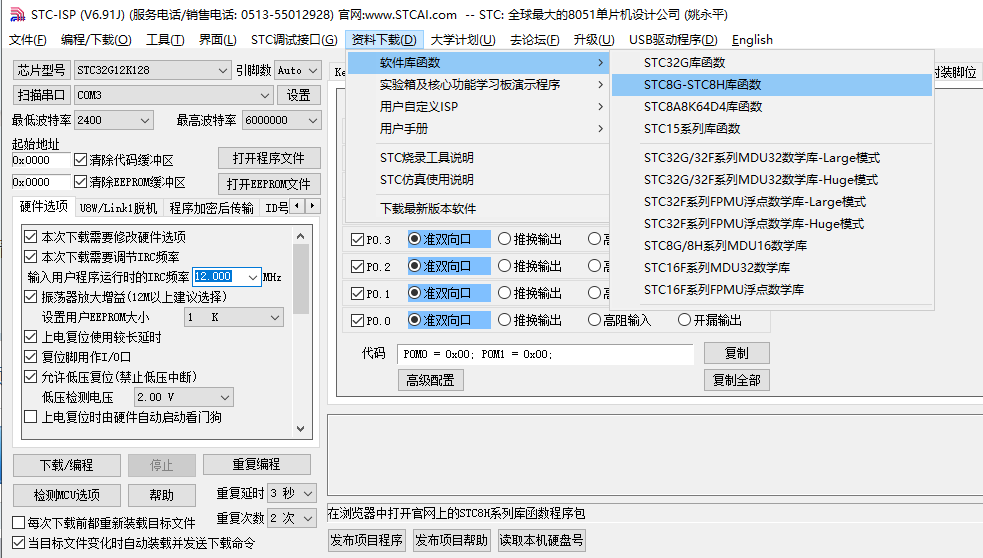Click 打开EEPROM文件 button
The width and height of the screenshot is (983, 558).
coord(269,184)
